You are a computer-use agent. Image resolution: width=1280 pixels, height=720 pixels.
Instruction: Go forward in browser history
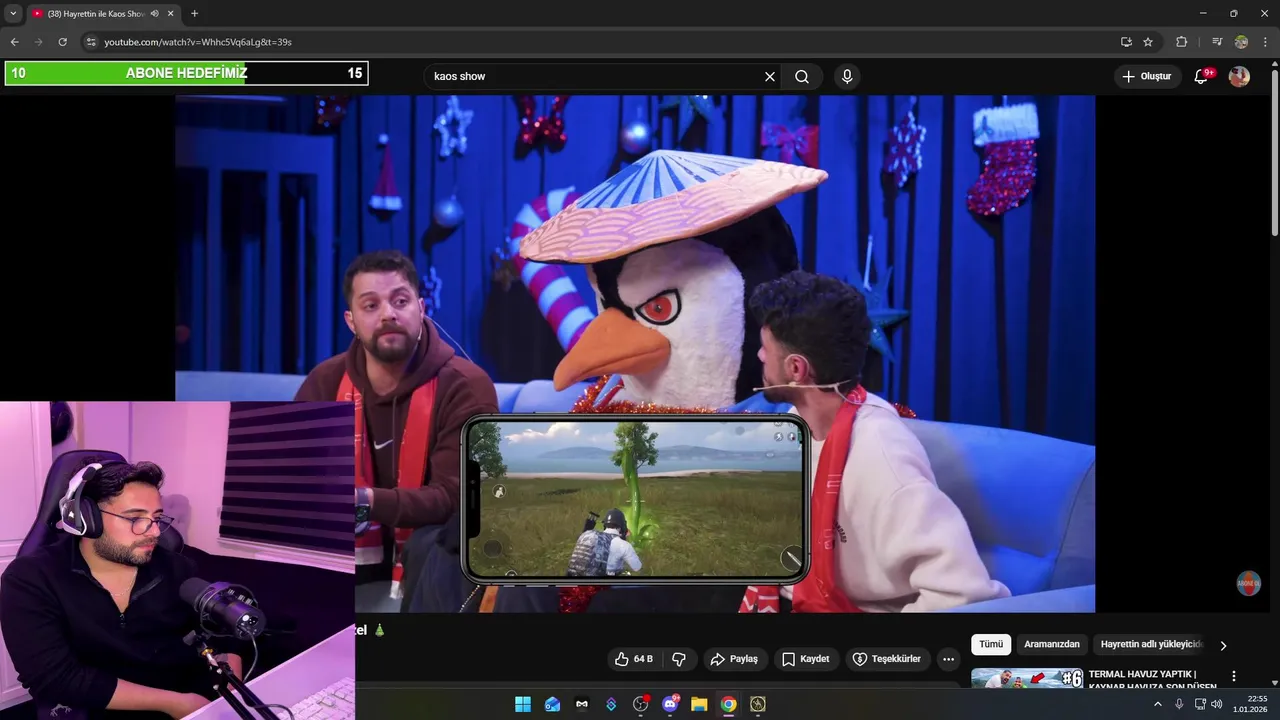click(38, 42)
